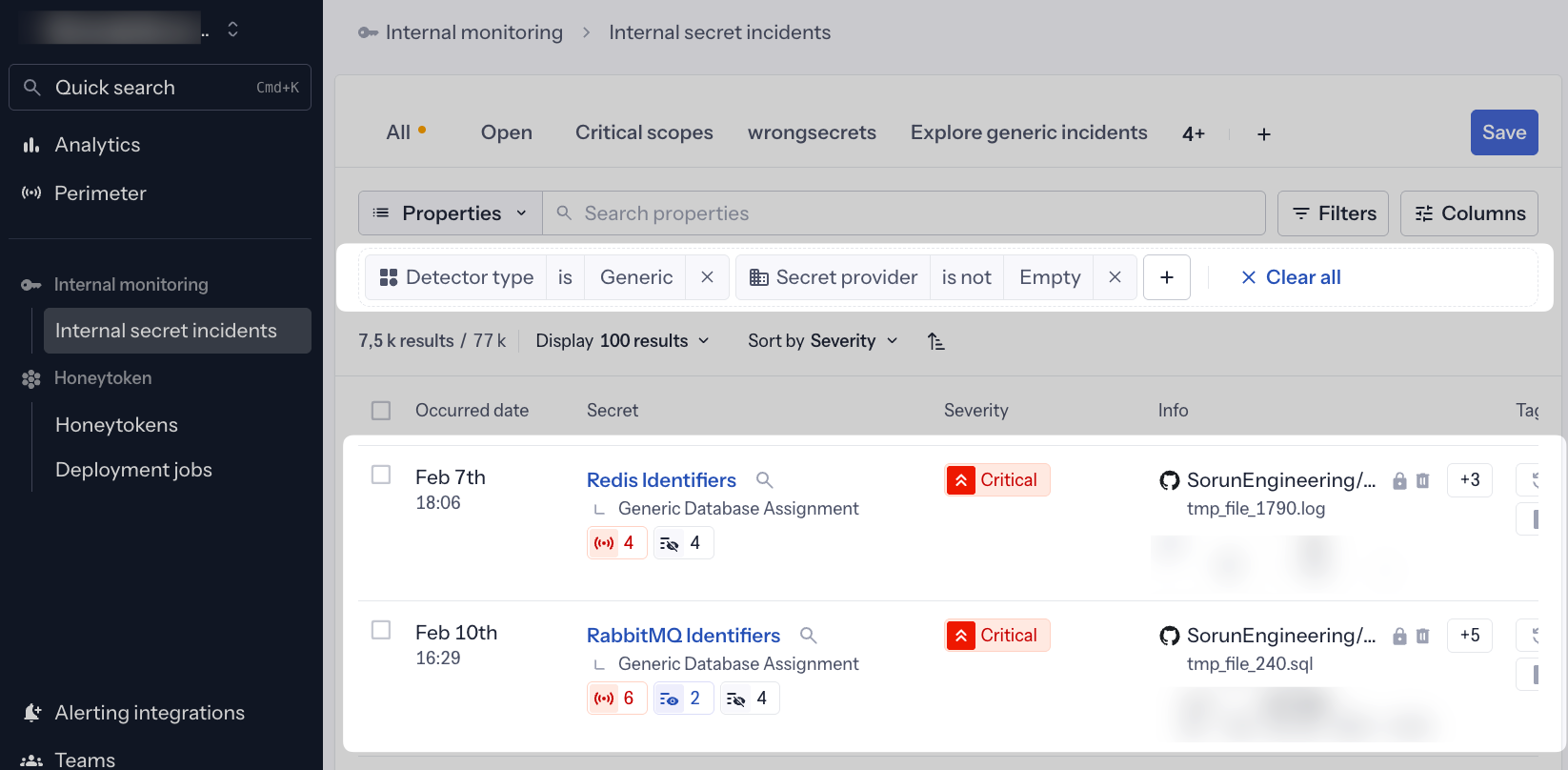The width and height of the screenshot is (1568, 770).
Task: Switch to the Critical scopes tab
Action: pos(644,132)
